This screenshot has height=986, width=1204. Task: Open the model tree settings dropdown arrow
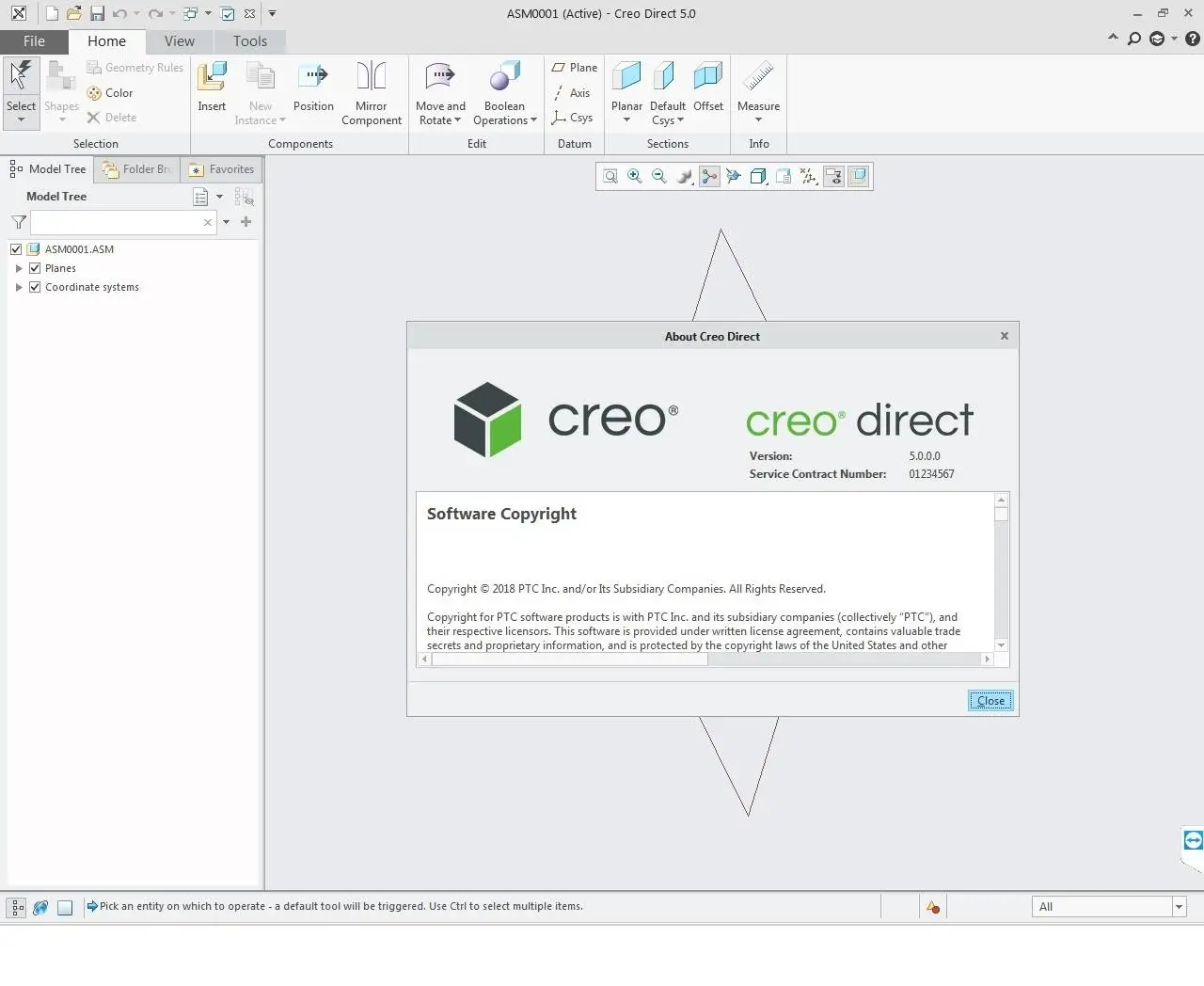coord(219,197)
